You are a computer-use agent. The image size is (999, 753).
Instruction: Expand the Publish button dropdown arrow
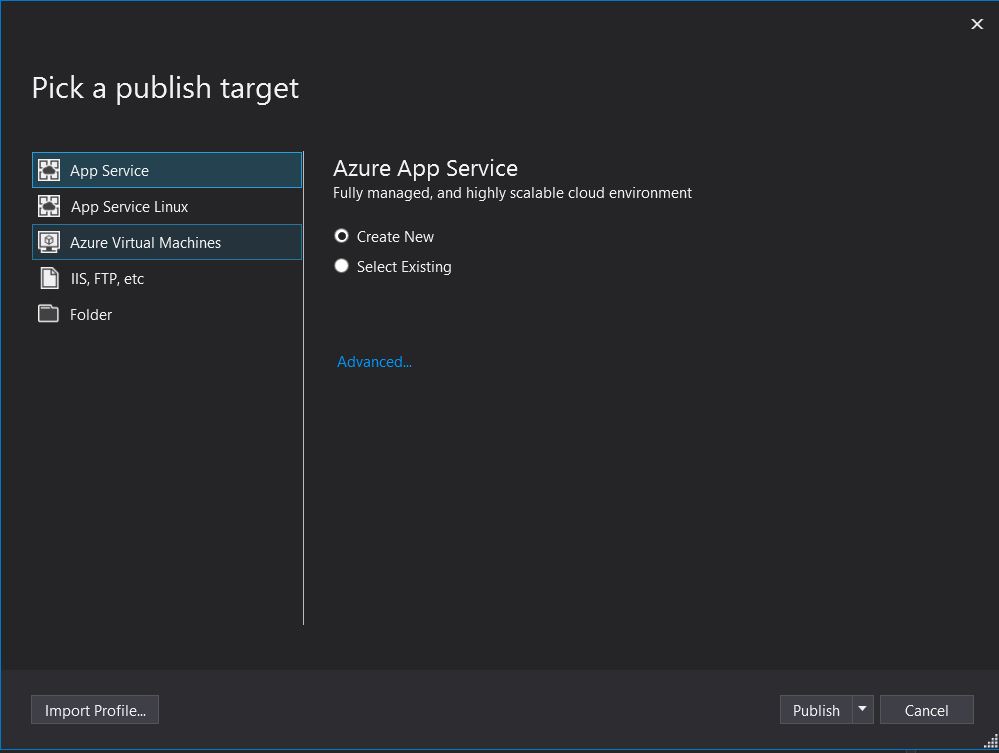pos(863,710)
